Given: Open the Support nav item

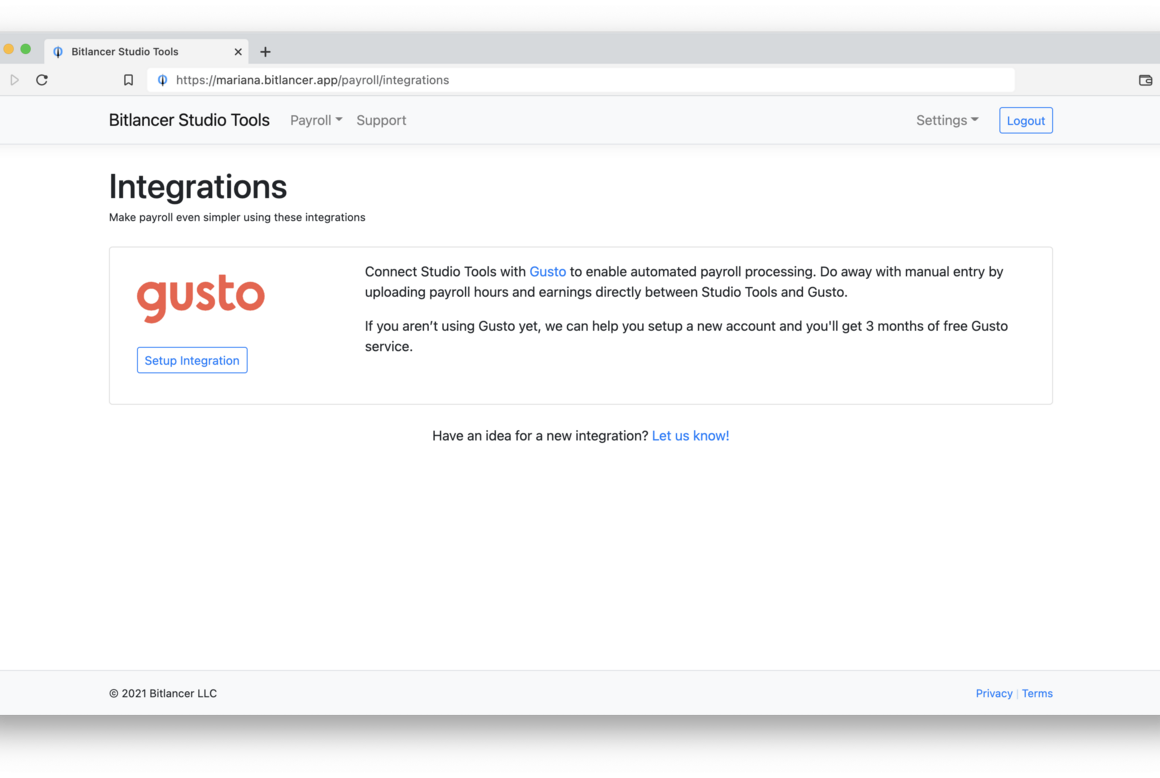Looking at the screenshot, I should (381, 120).
